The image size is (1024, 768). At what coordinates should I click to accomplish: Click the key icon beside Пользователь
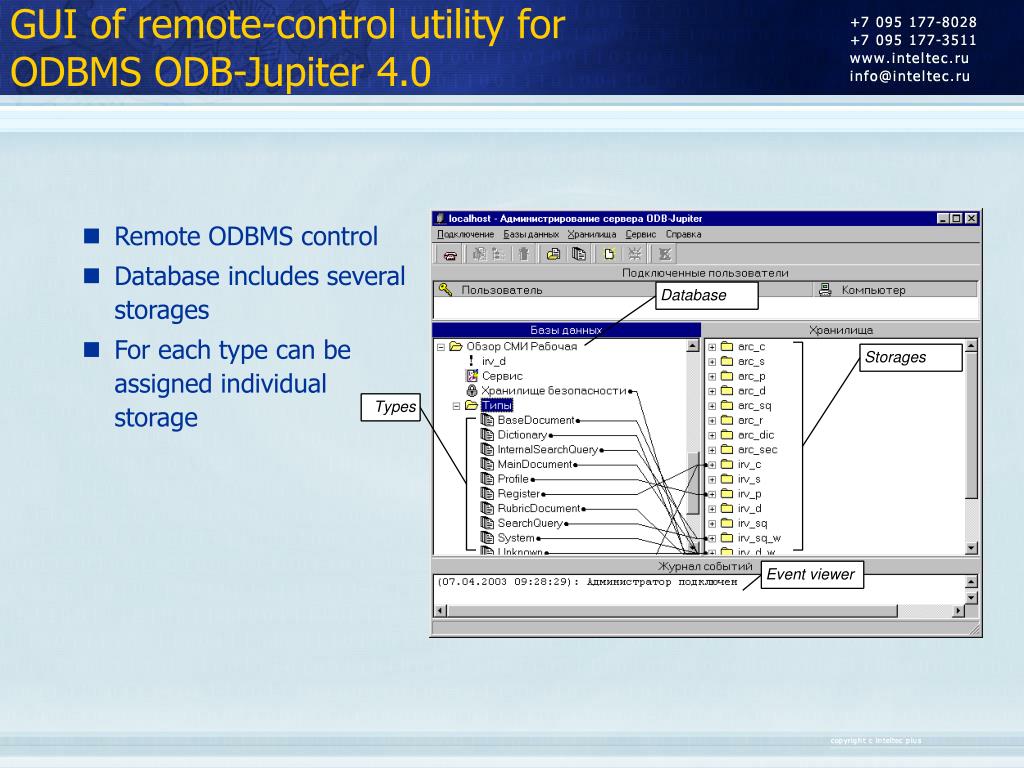[x=445, y=289]
